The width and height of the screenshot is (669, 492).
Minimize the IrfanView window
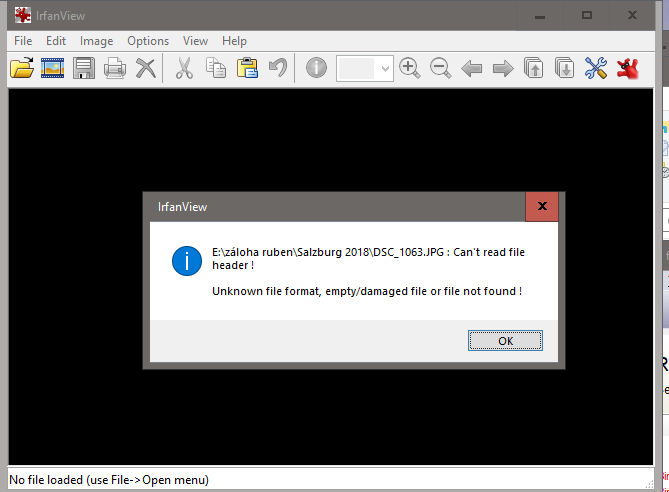[540, 16]
